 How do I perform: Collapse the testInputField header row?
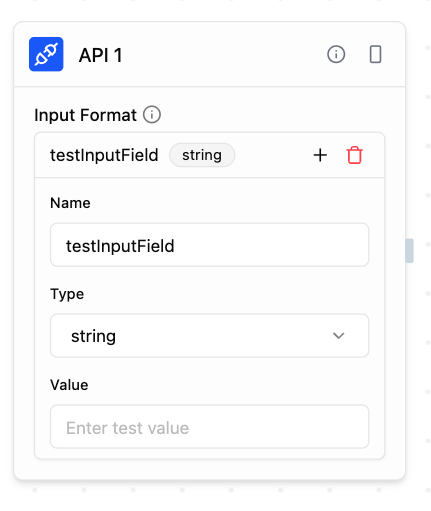click(209, 155)
